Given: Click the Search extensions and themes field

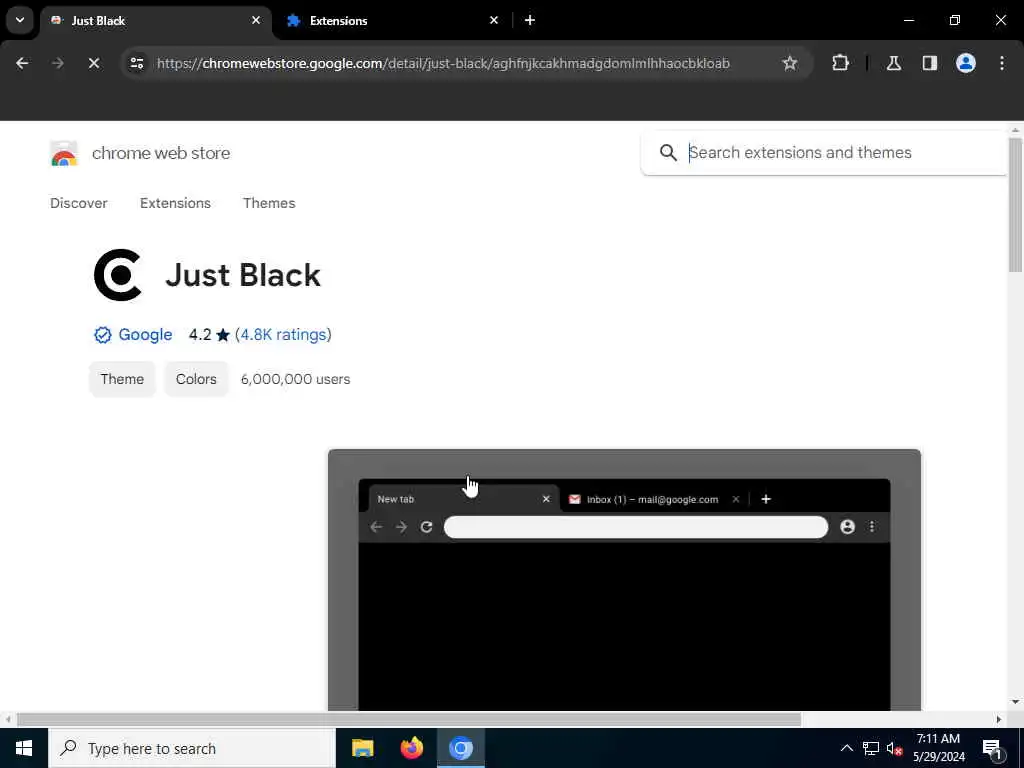Looking at the screenshot, I should 824,153.
